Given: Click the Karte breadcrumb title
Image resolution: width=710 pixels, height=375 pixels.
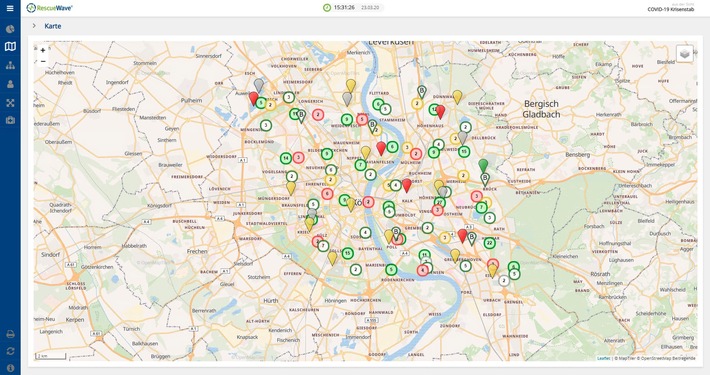Looking at the screenshot, I should (x=53, y=26).
